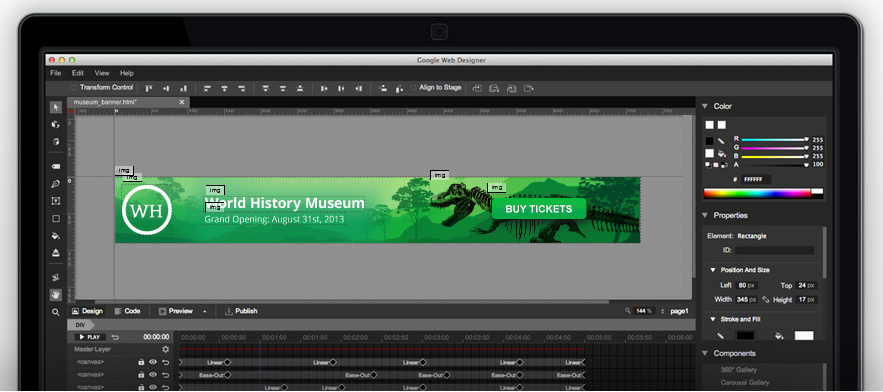Screen dimensions: 883x392
Task: Open the Help menu
Action: pos(127,73)
